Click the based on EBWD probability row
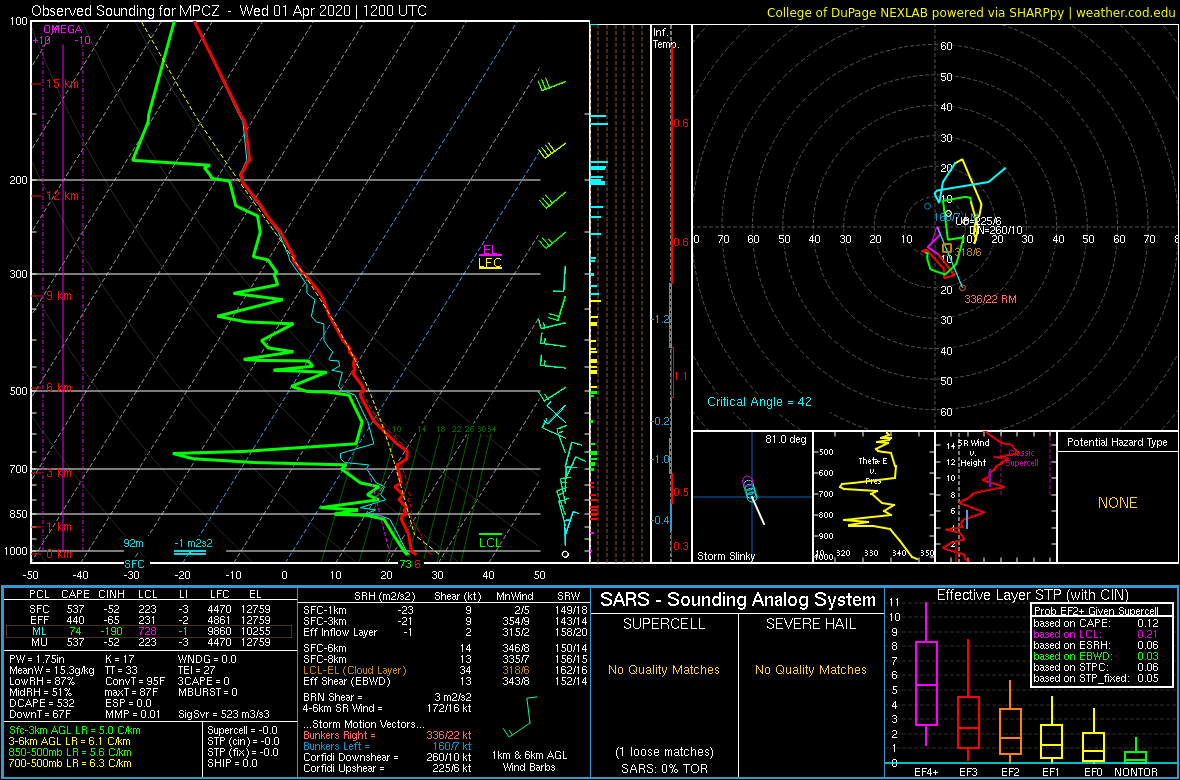 [x=1096, y=657]
